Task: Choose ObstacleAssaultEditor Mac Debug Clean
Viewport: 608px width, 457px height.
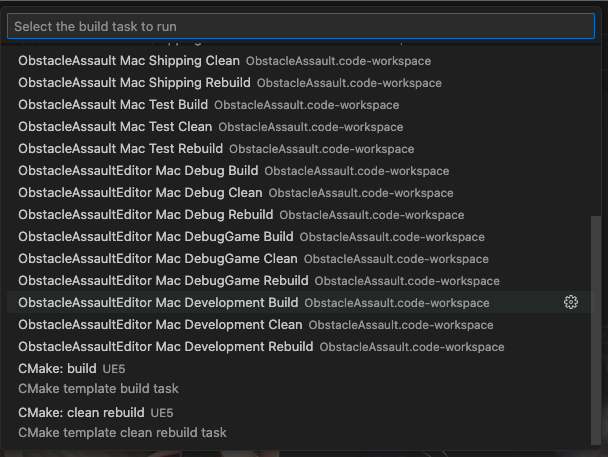Action: click(301, 193)
